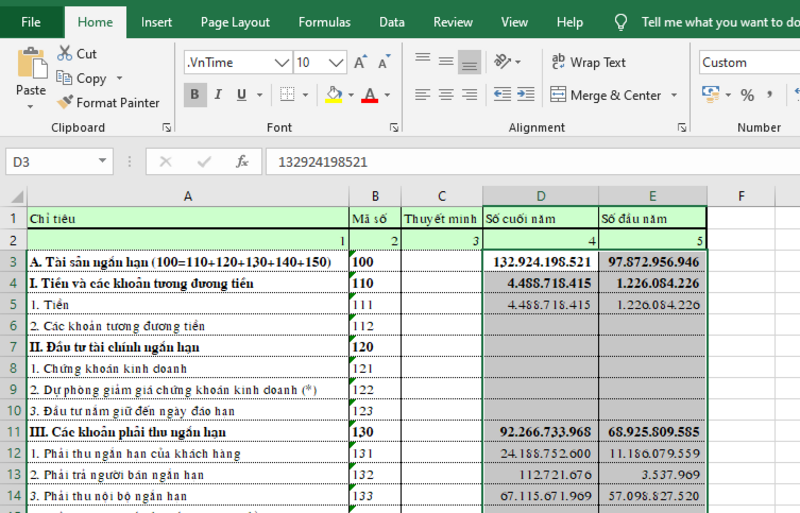
Task: Toggle Italic formatting
Action: [x=218, y=95]
